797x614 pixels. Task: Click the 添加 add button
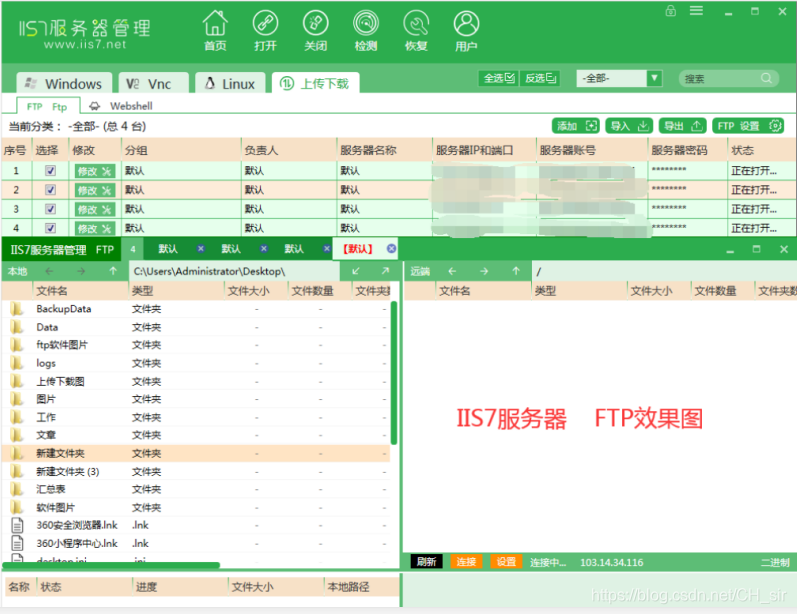(x=576, y=126)
